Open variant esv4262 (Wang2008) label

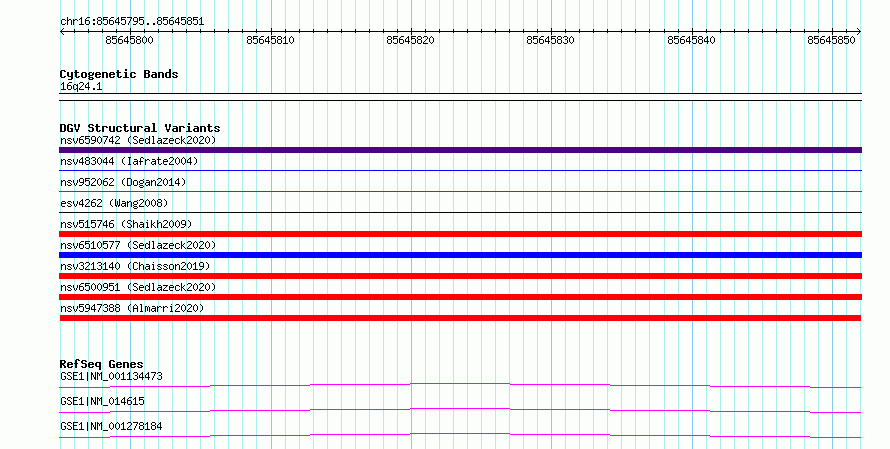114,203
